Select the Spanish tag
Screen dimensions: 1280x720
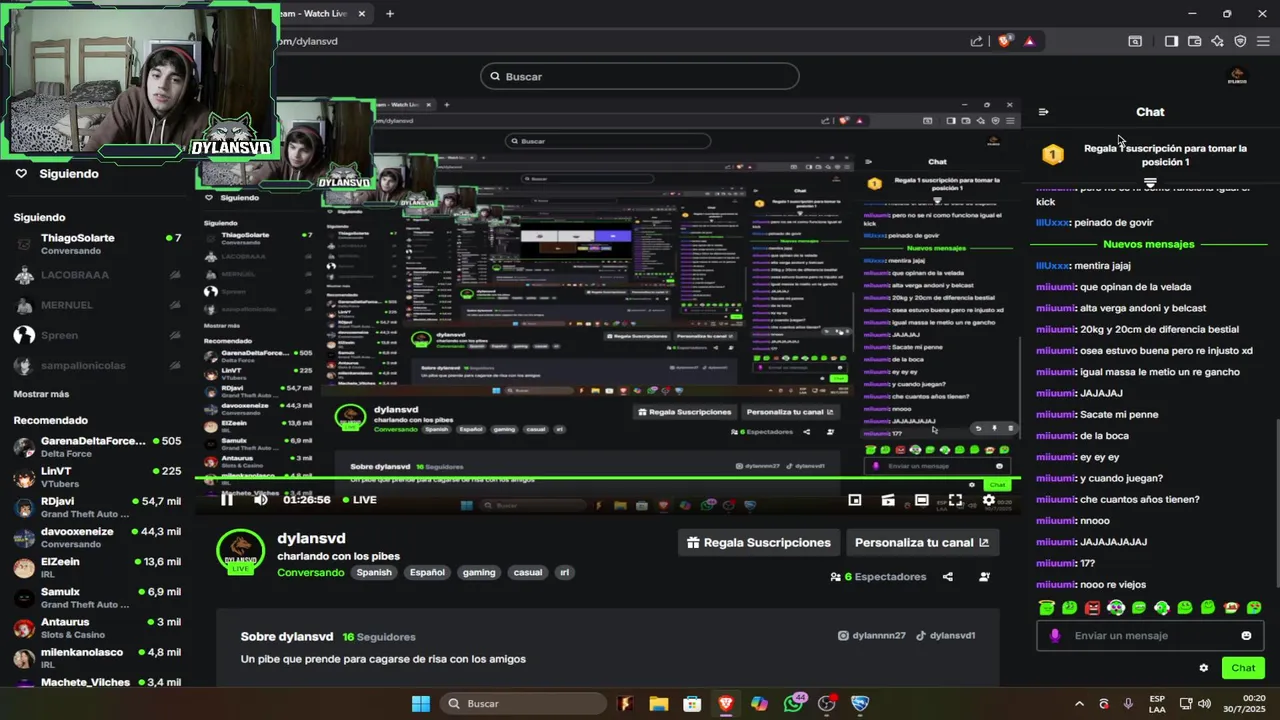tap(374, 573)
